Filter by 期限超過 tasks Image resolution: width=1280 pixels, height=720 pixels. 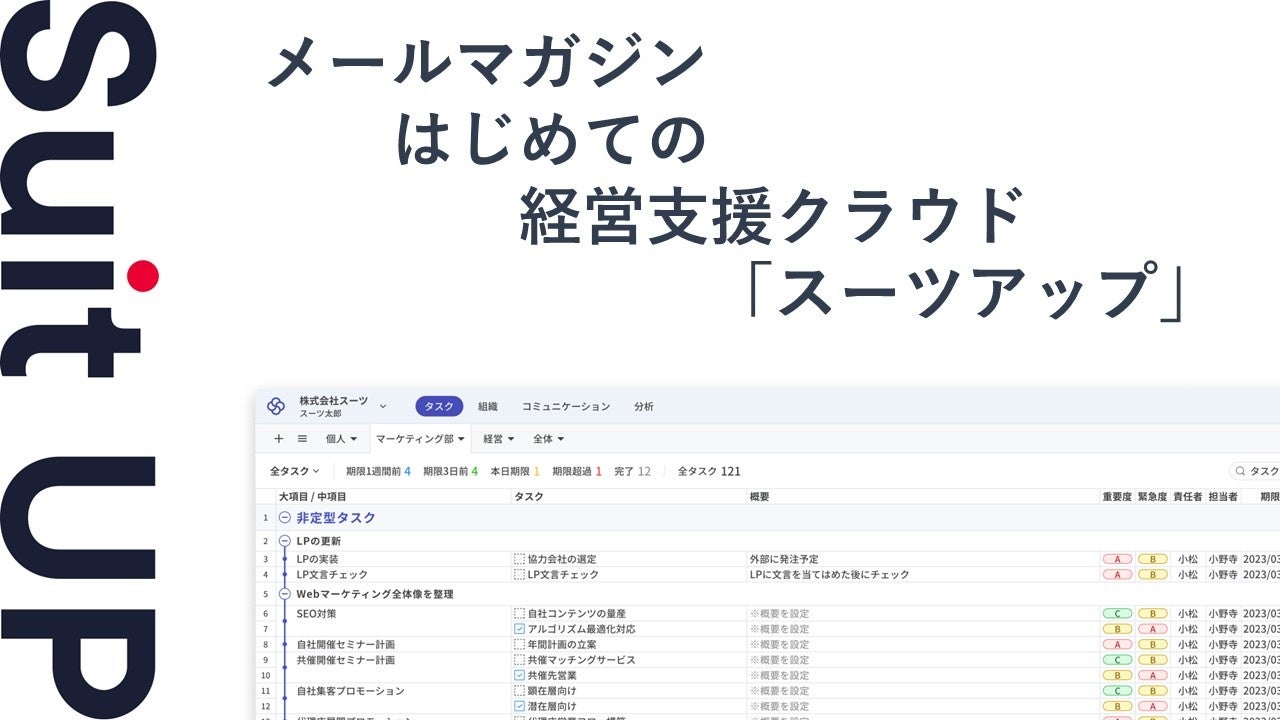click(x=577, y=471)
